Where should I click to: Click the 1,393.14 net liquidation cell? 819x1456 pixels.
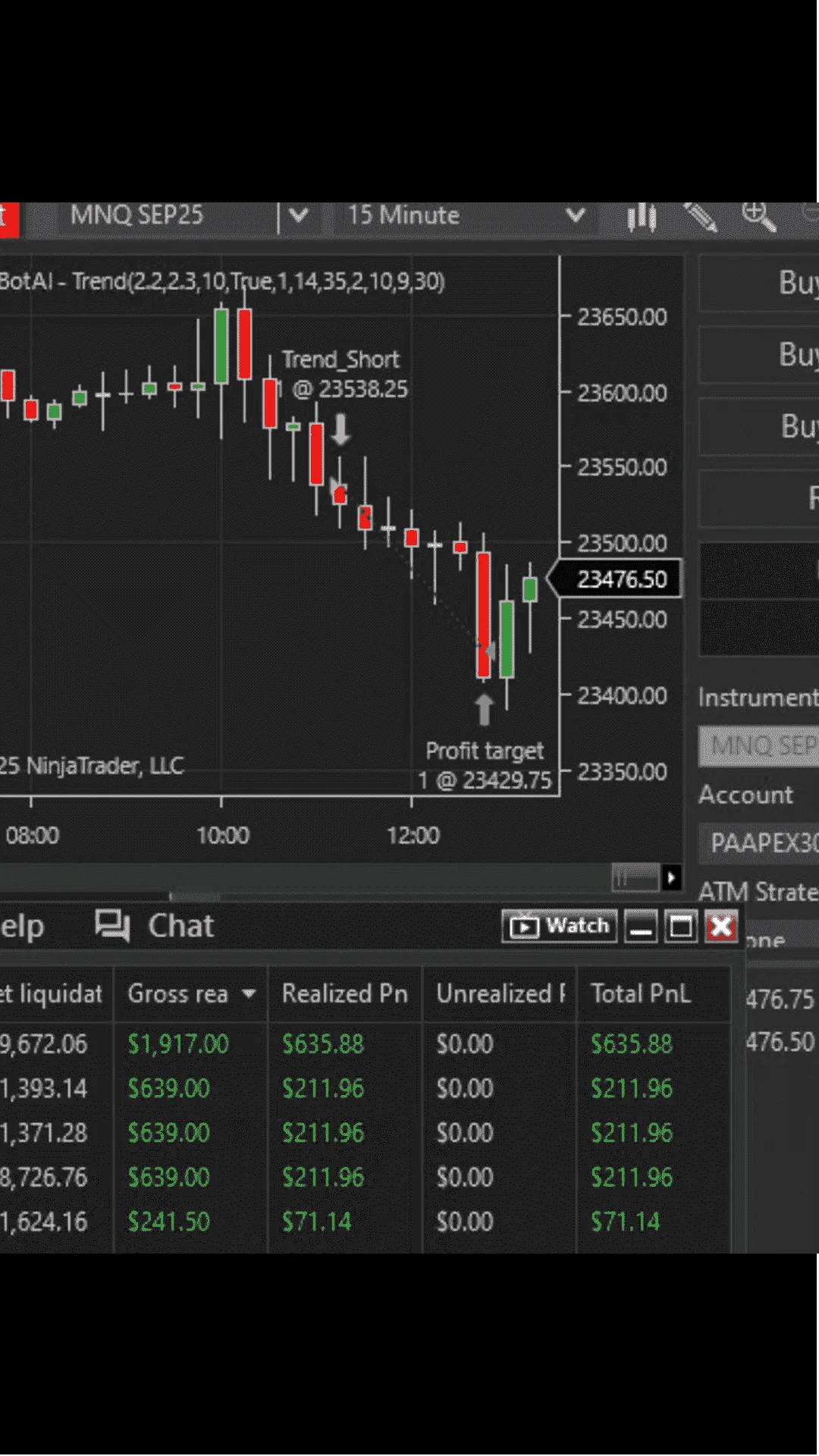coord(44,1089)
